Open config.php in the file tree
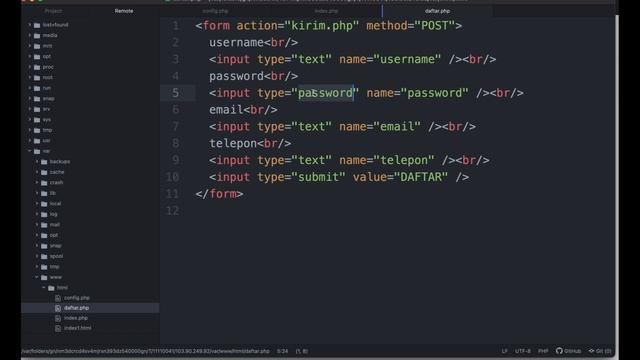The width and height of the screenshot is (640, 360). click(x=77, y=298)
